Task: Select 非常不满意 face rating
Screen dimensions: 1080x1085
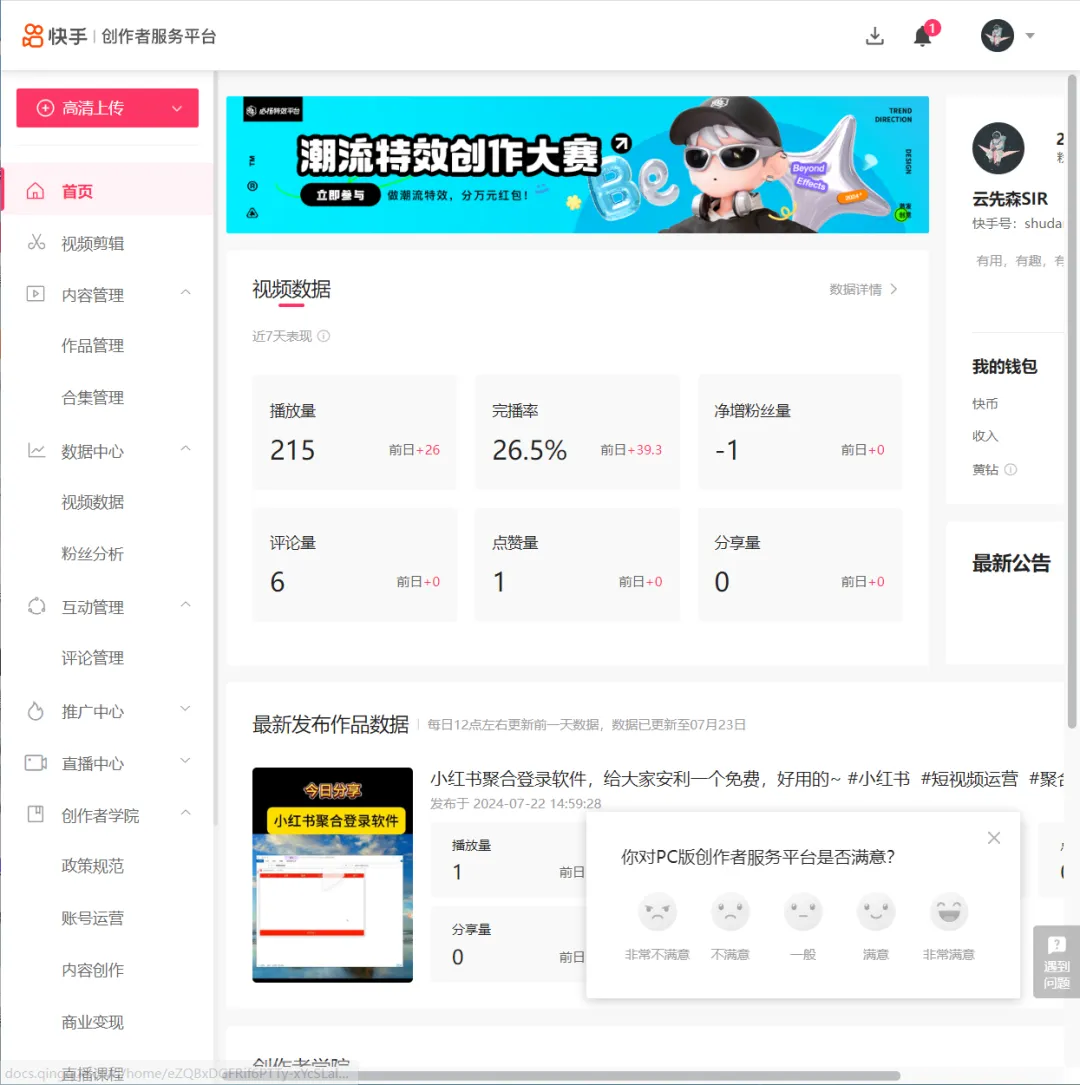Action: [657, 911]
